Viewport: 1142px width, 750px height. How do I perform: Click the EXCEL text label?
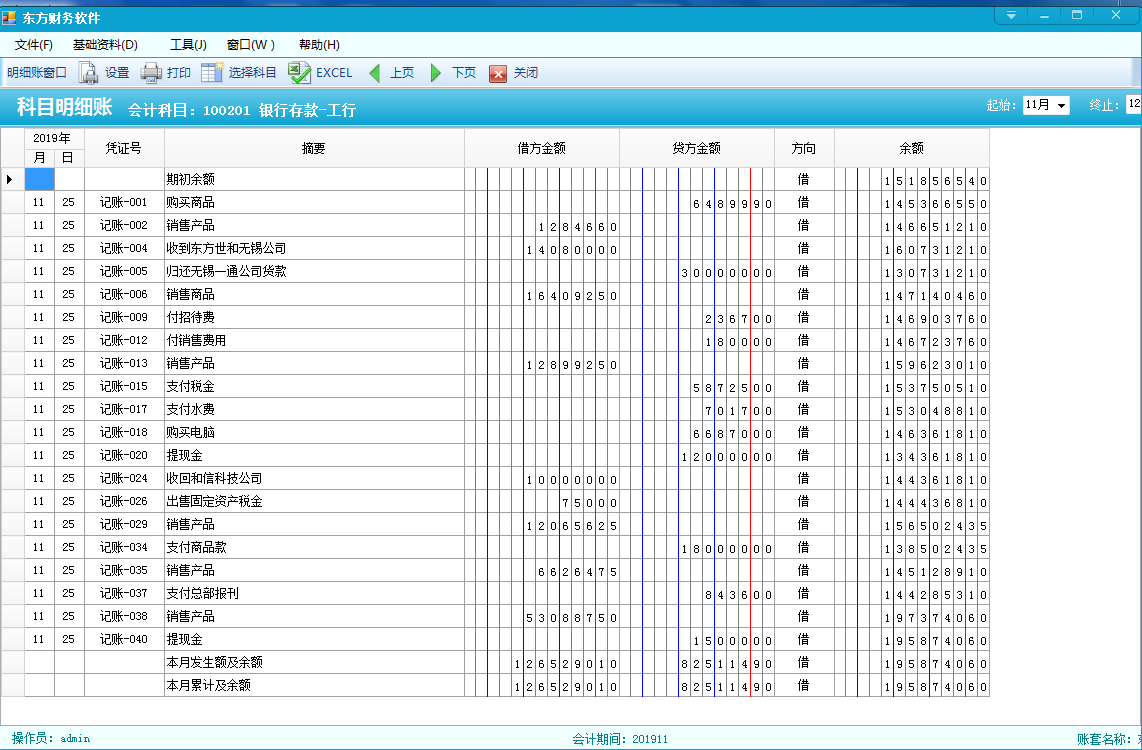[334, 73]
